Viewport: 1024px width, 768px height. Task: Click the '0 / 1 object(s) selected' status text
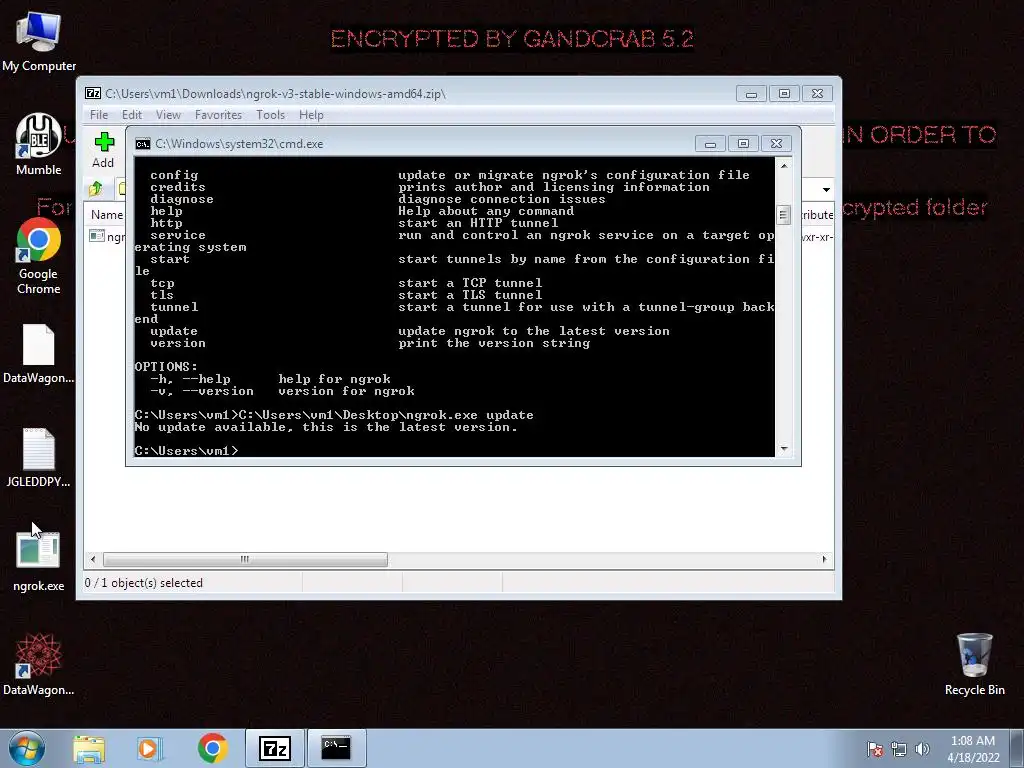(144, 583)
